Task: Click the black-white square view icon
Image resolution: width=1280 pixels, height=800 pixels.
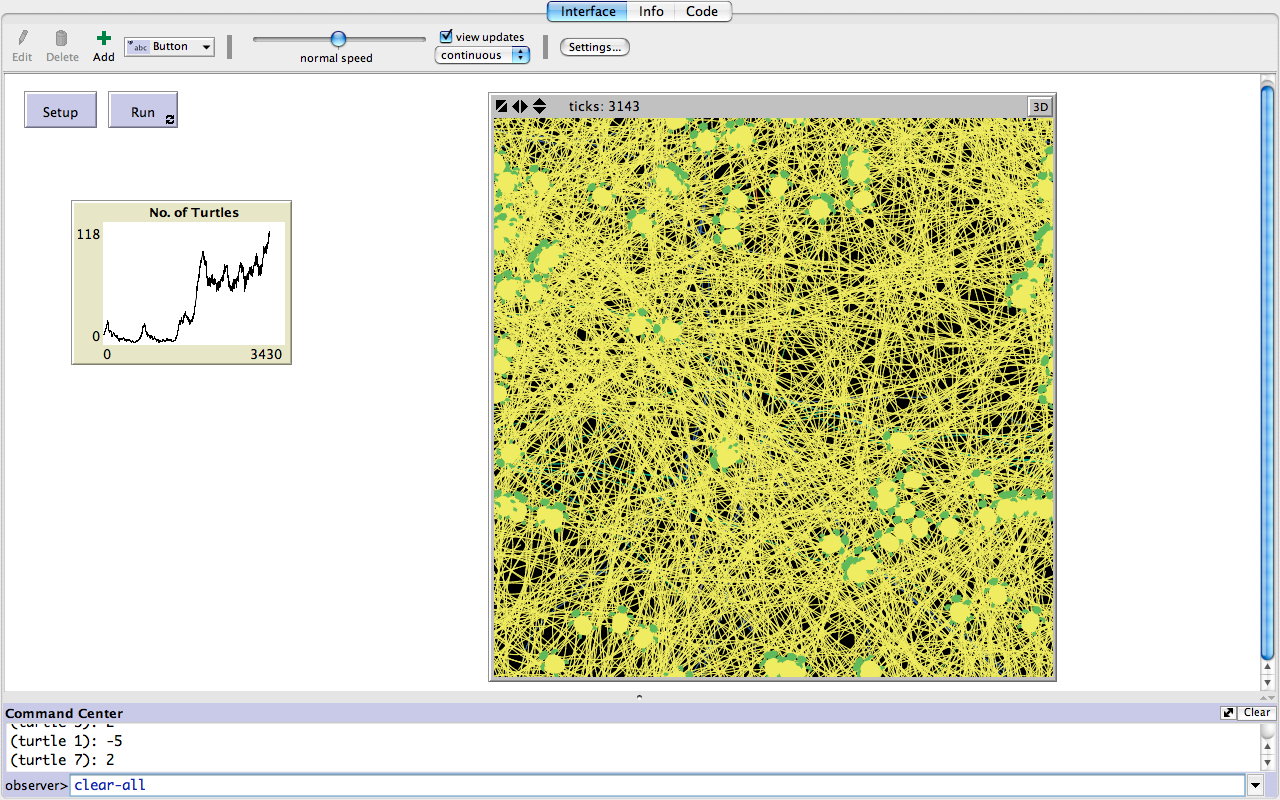Action: coord(502,106)
